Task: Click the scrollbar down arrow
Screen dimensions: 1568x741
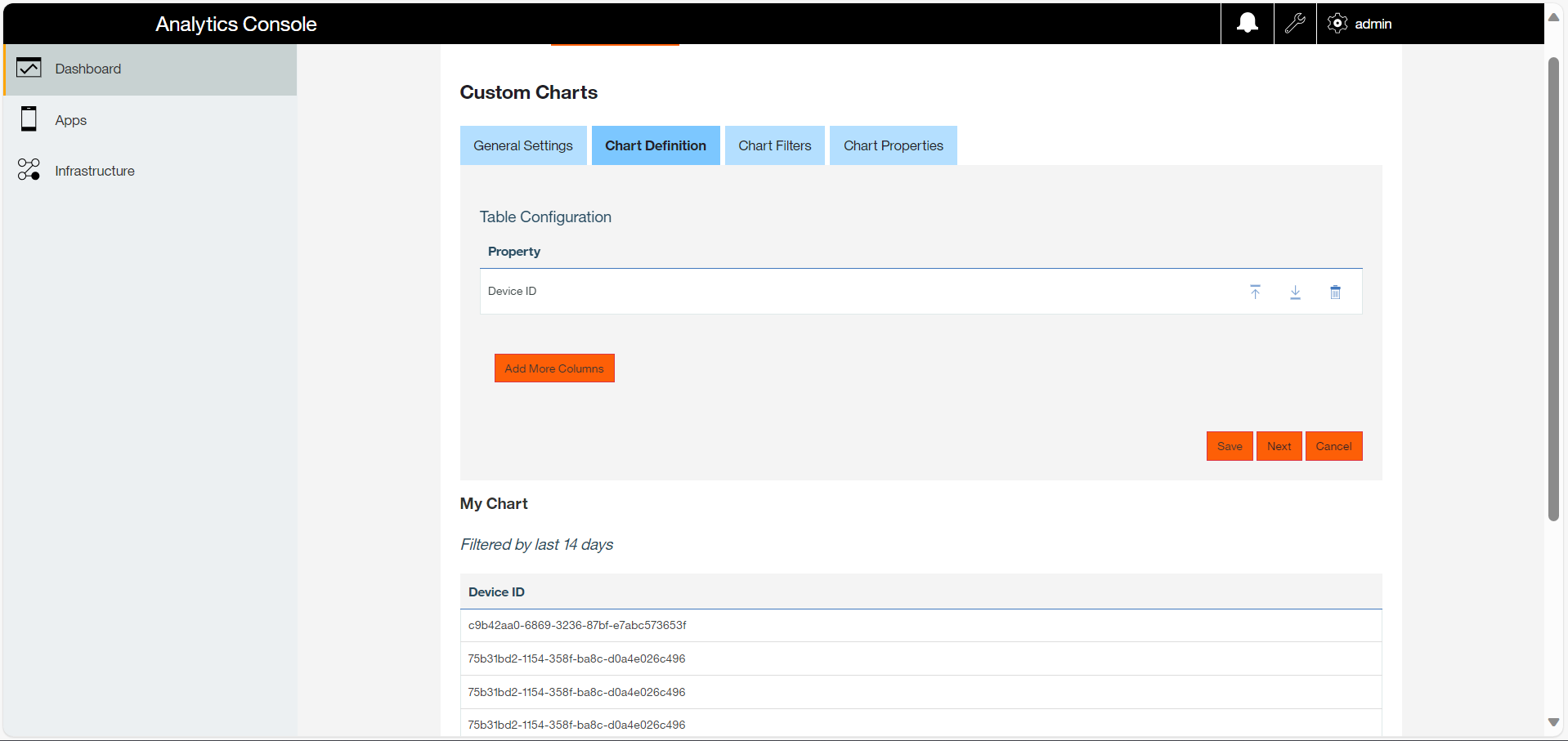Action: pyautogui.click(x=1554, y=722)
